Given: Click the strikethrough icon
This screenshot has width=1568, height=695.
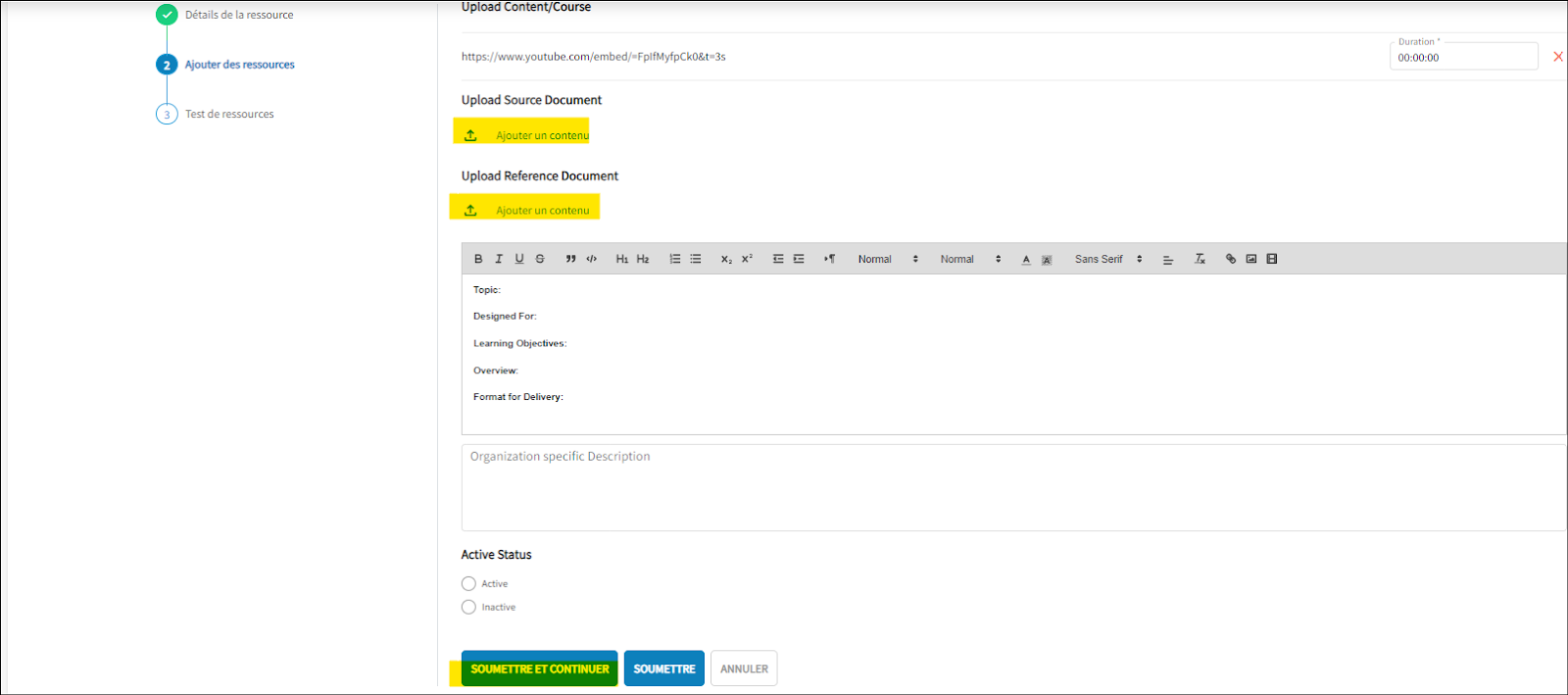Looking at the screenshot, I should point(540,259).
